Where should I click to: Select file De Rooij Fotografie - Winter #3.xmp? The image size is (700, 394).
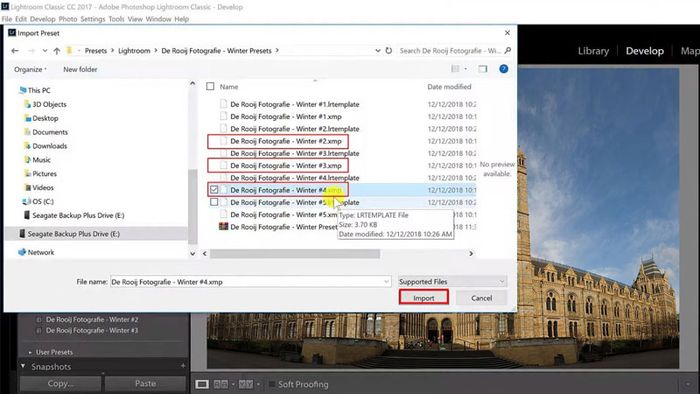[x=286, y=166]
